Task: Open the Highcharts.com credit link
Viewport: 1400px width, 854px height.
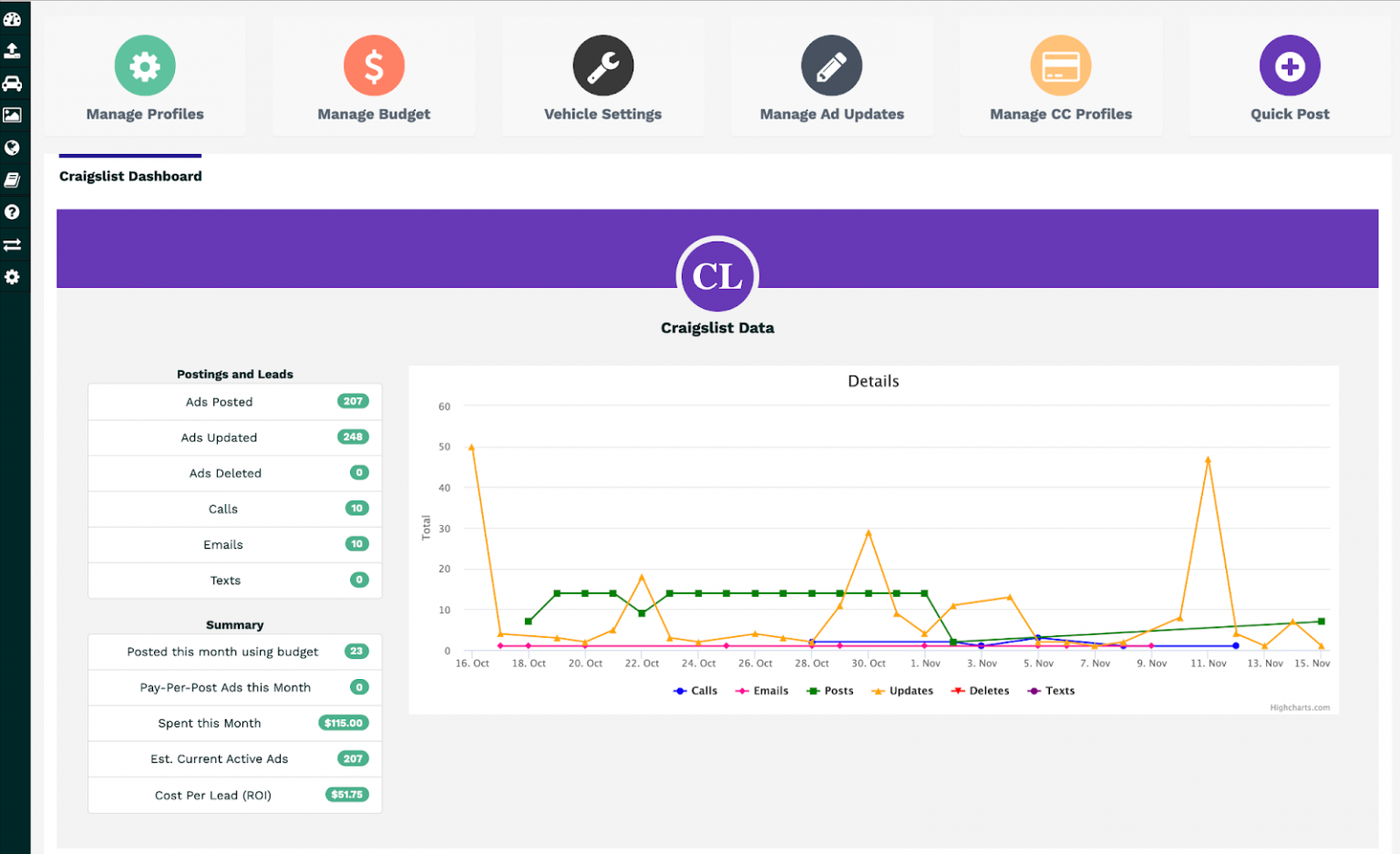Action: (1299, 707)
